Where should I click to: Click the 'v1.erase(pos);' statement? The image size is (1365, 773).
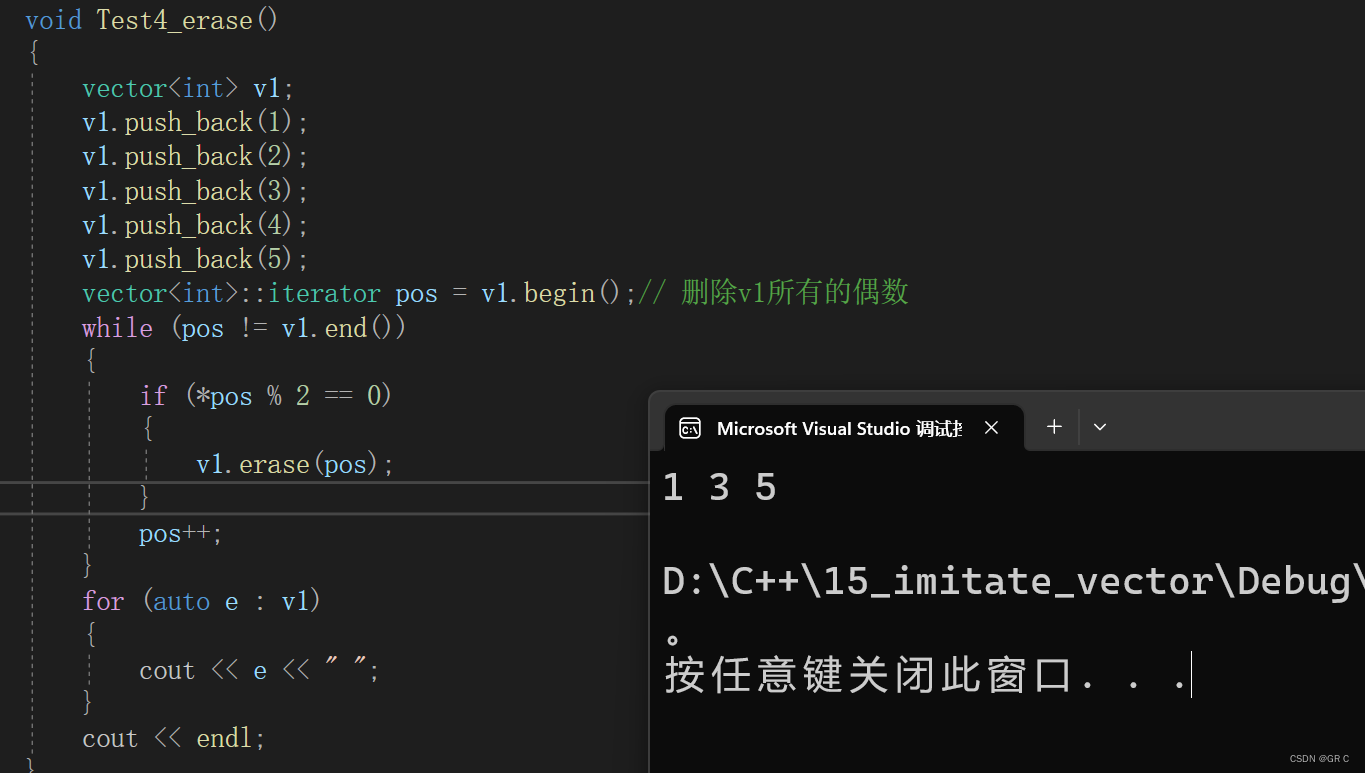point(295,464)
